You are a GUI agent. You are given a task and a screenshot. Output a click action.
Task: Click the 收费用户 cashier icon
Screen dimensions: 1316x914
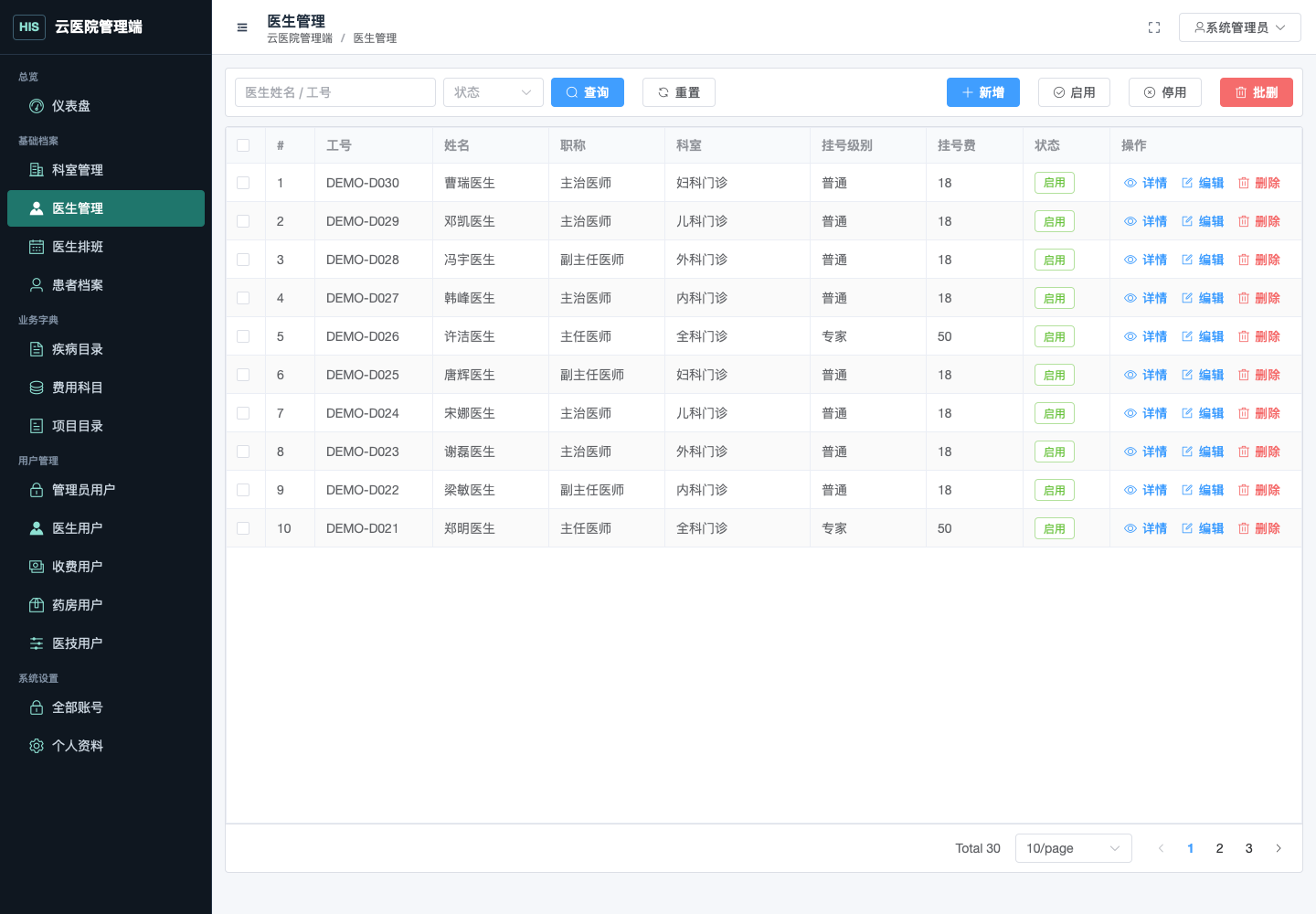[x=37, y=567]
